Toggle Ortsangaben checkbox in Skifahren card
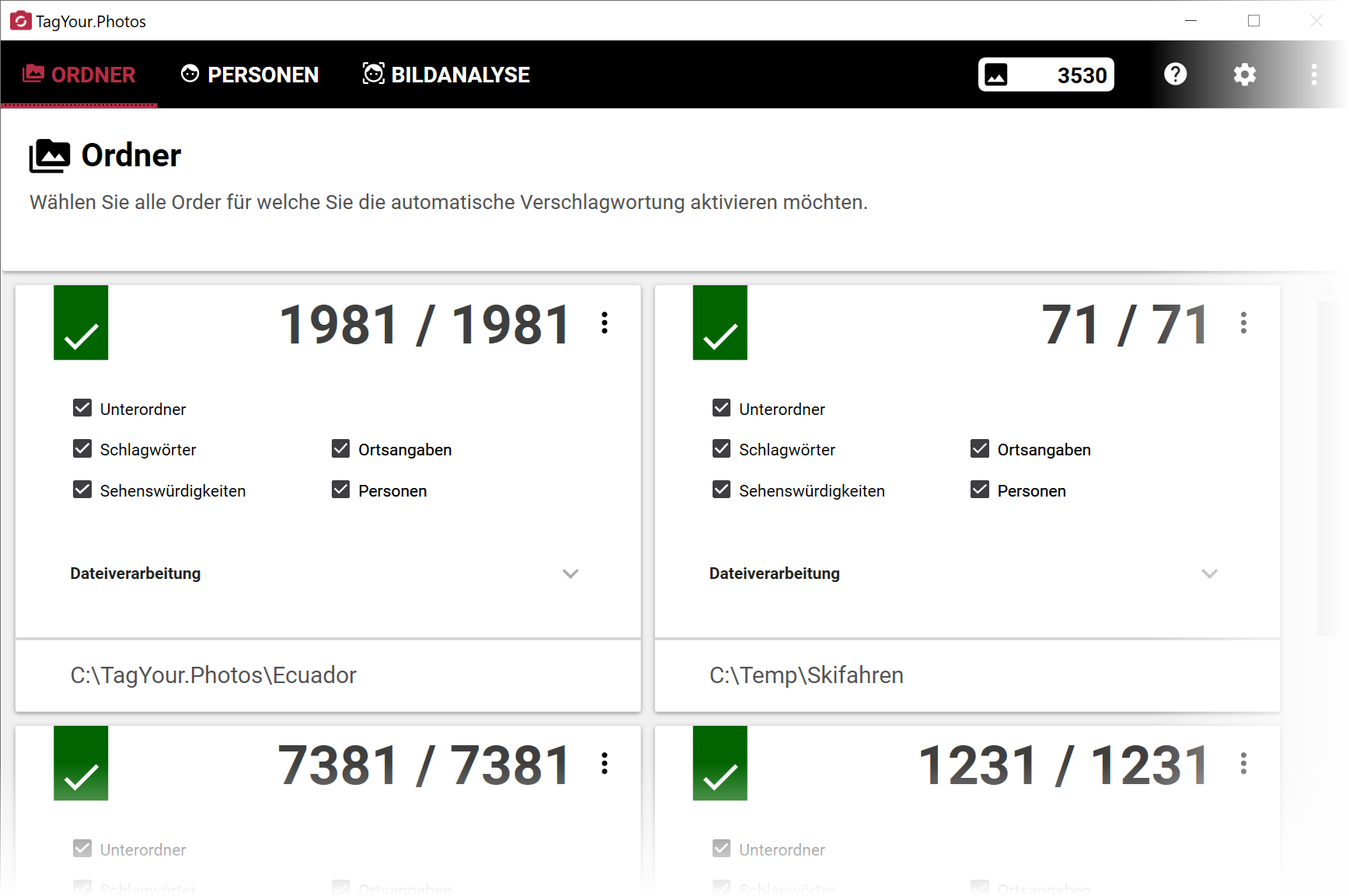This screenshot has height=896, width=1349. (979, 449)
